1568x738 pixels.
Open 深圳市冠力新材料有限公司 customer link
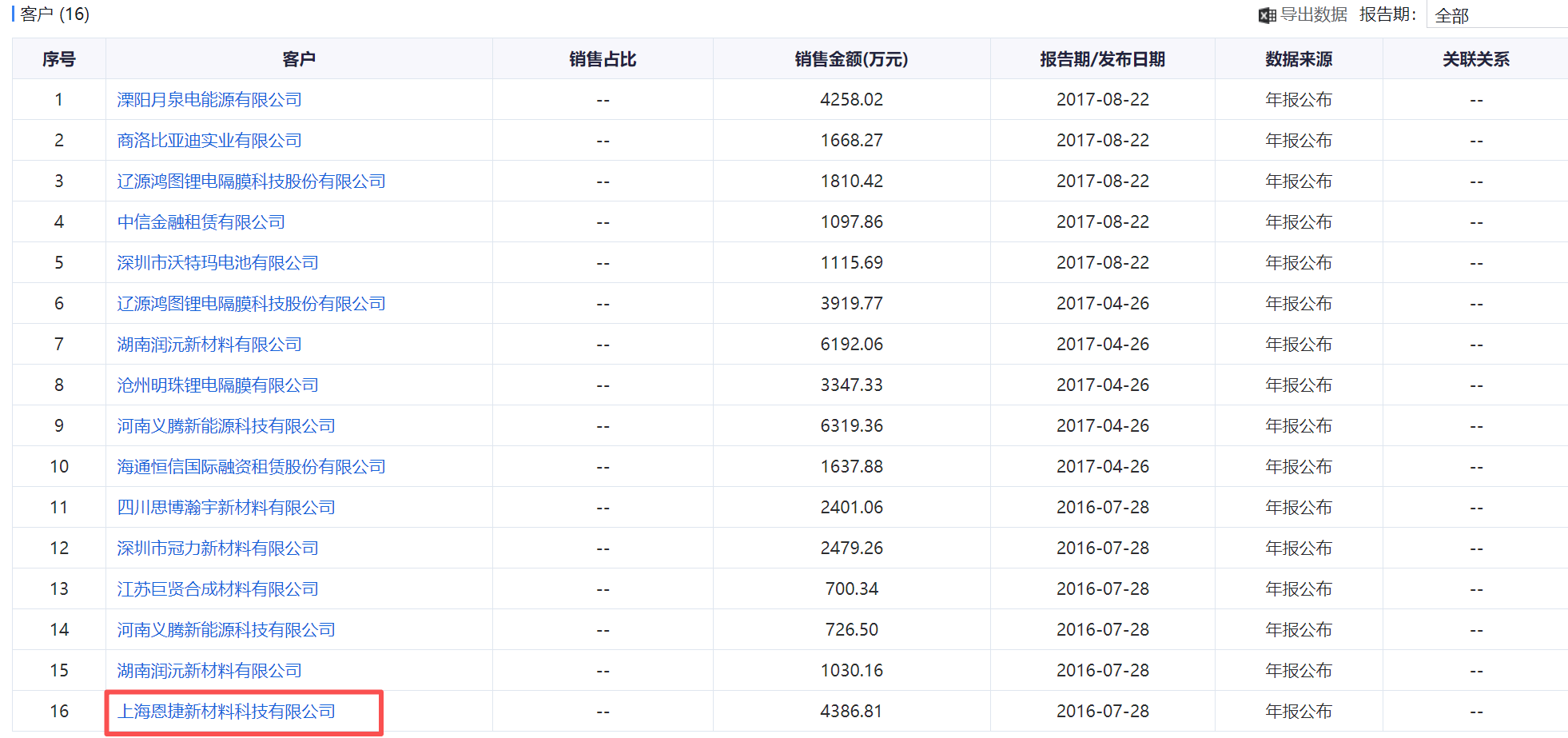217,549
